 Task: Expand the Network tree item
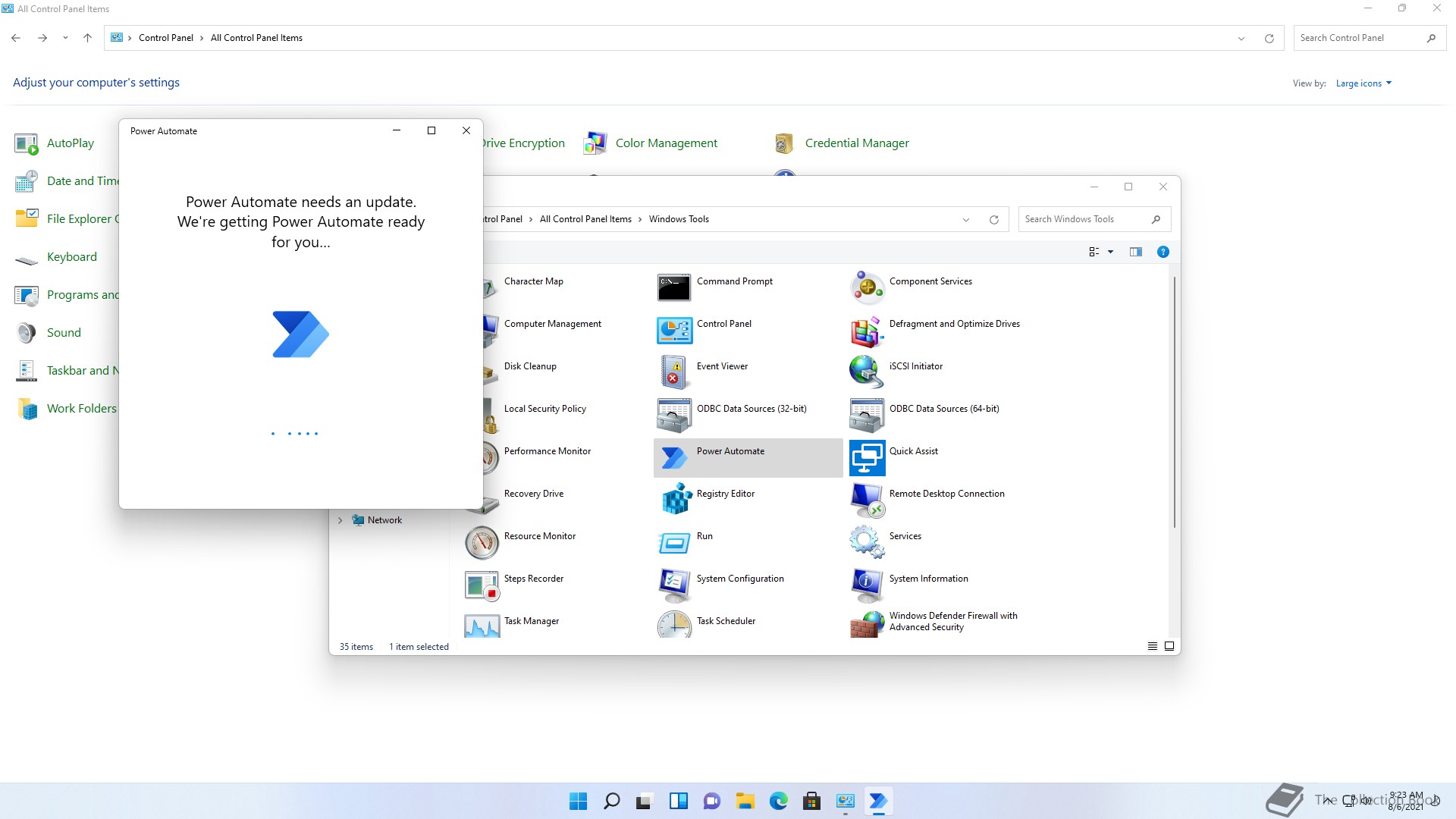click(340, 520)
